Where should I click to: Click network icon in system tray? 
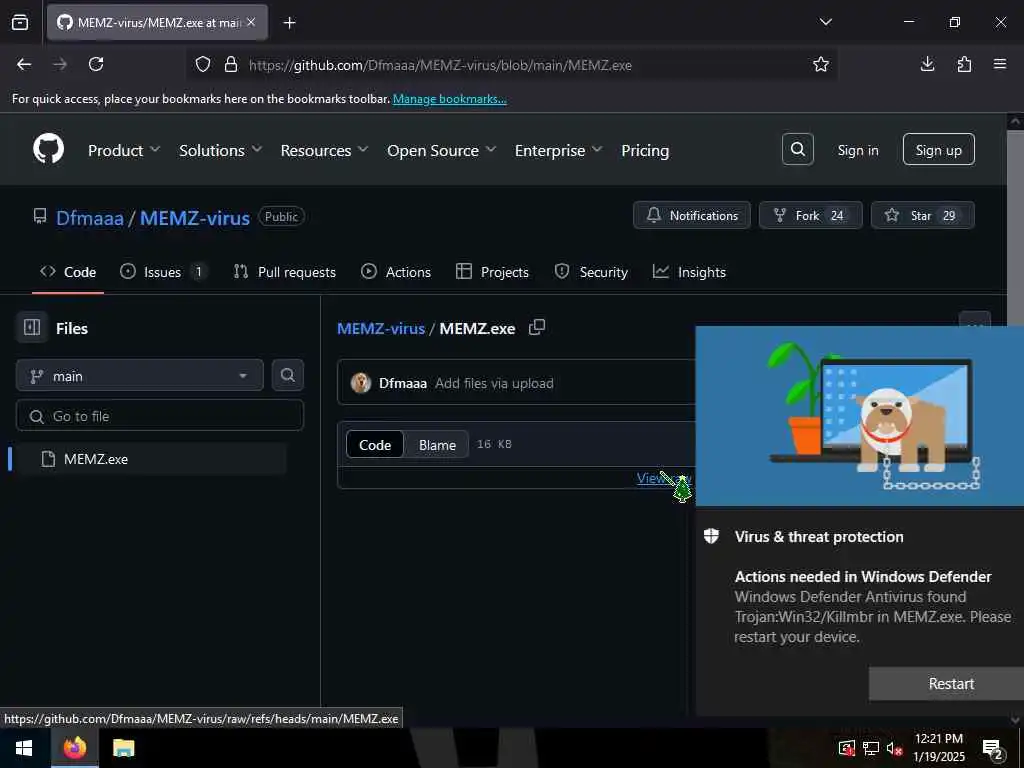(871, 748)
